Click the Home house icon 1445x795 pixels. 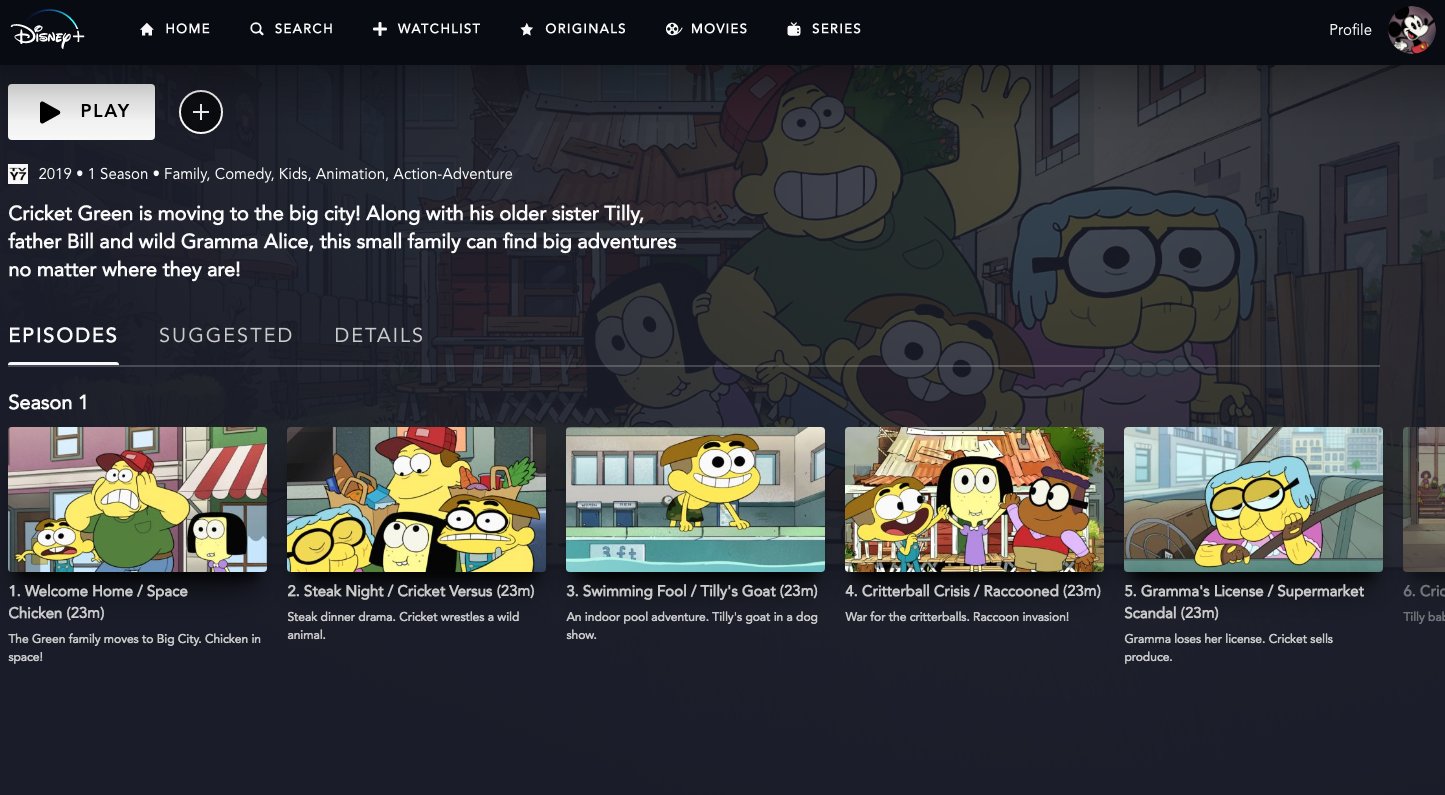(x=147, y=30)
